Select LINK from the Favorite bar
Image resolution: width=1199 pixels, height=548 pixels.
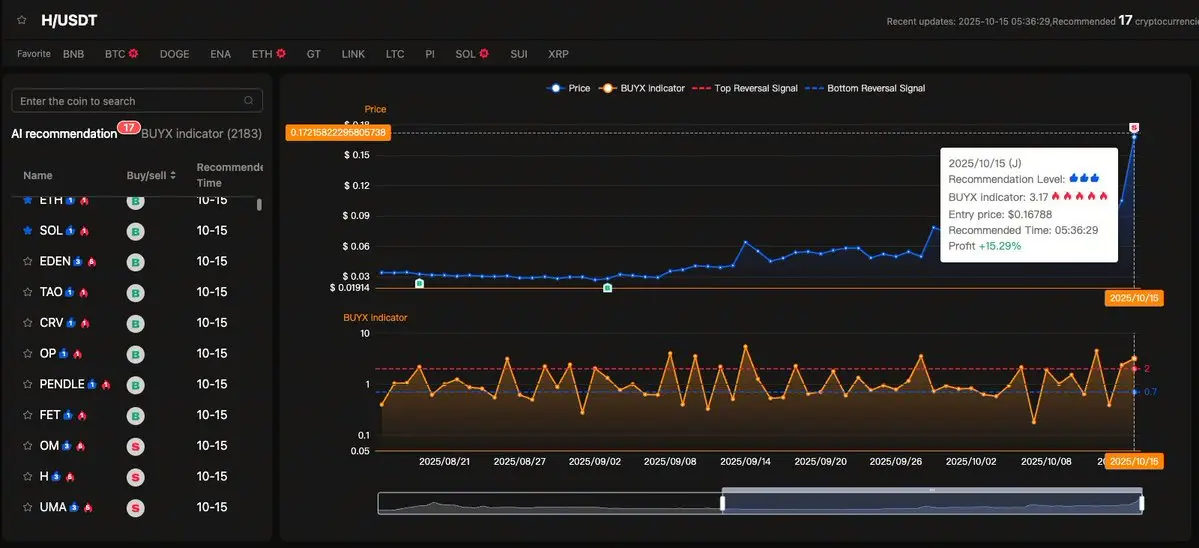(x=353, y=54)
